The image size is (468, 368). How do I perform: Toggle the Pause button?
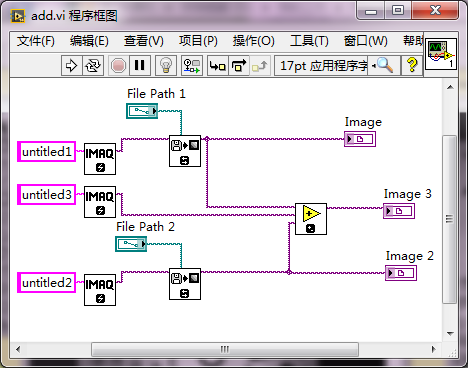140,65
